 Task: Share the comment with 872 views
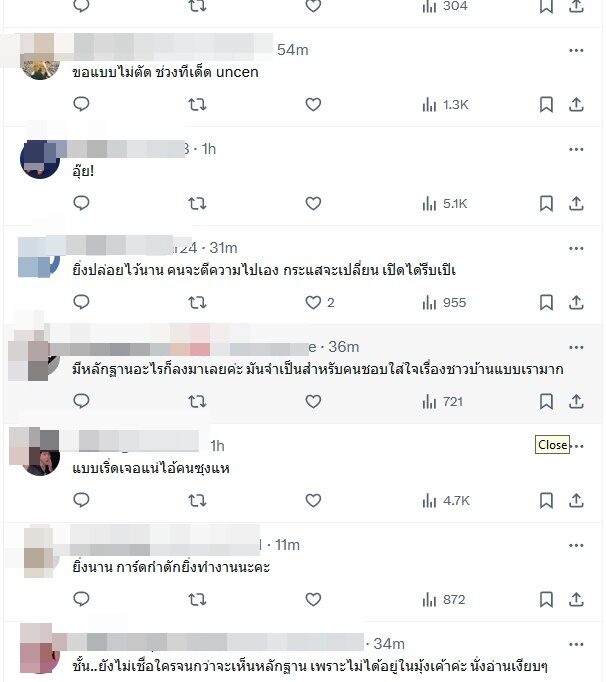point(576,600)
